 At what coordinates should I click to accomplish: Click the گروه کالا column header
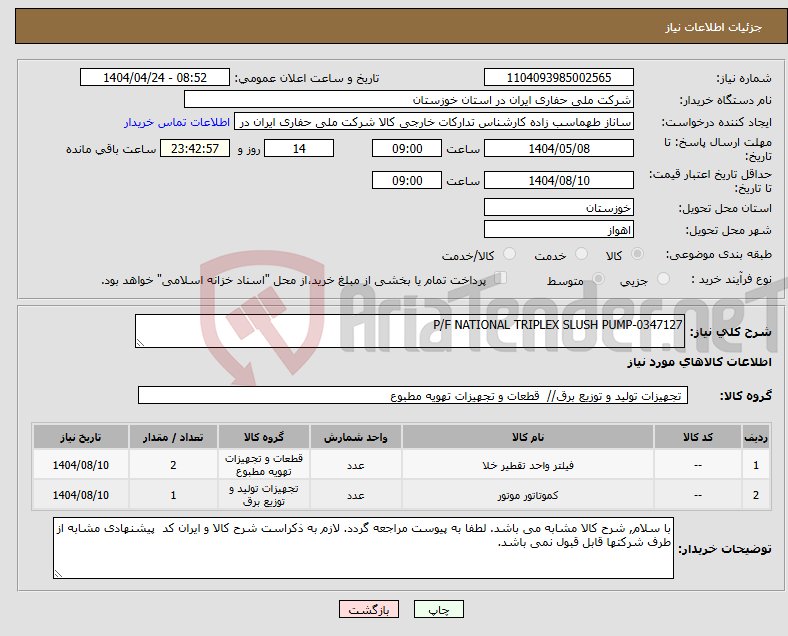[x=264, y=437]
